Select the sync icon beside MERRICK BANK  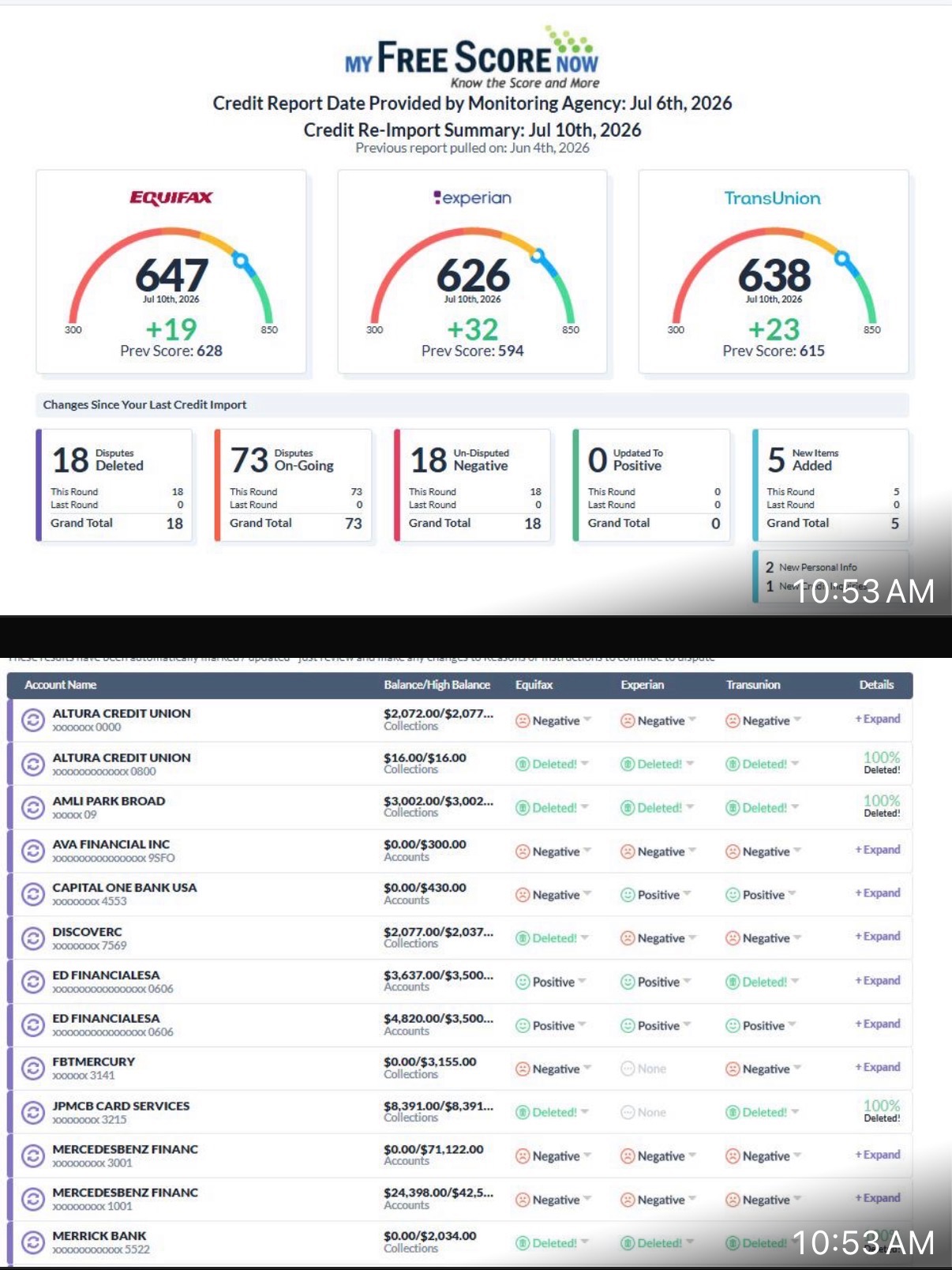pos(33,1242)
